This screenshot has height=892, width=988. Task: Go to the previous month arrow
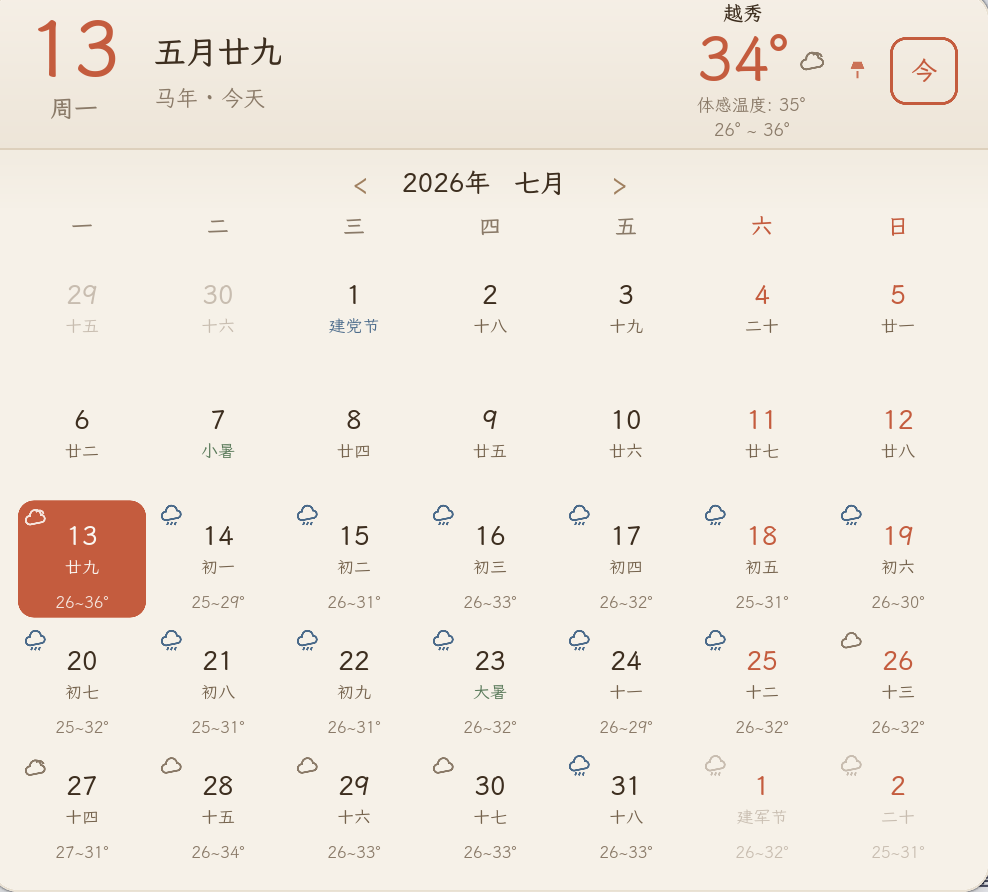[x=360, y=186]
